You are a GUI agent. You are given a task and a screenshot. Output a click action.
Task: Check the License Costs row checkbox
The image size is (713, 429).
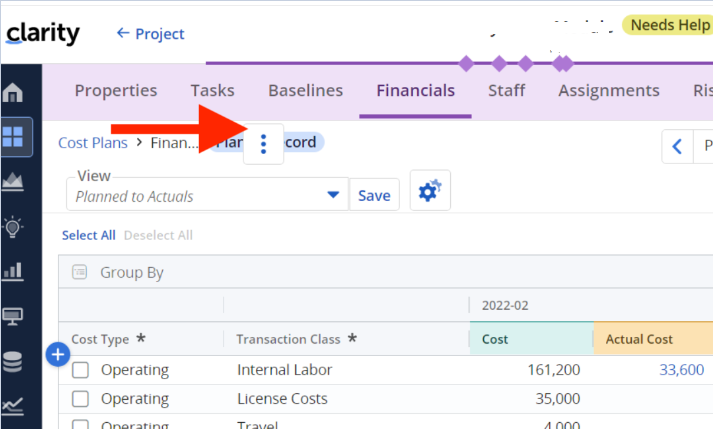81,399
